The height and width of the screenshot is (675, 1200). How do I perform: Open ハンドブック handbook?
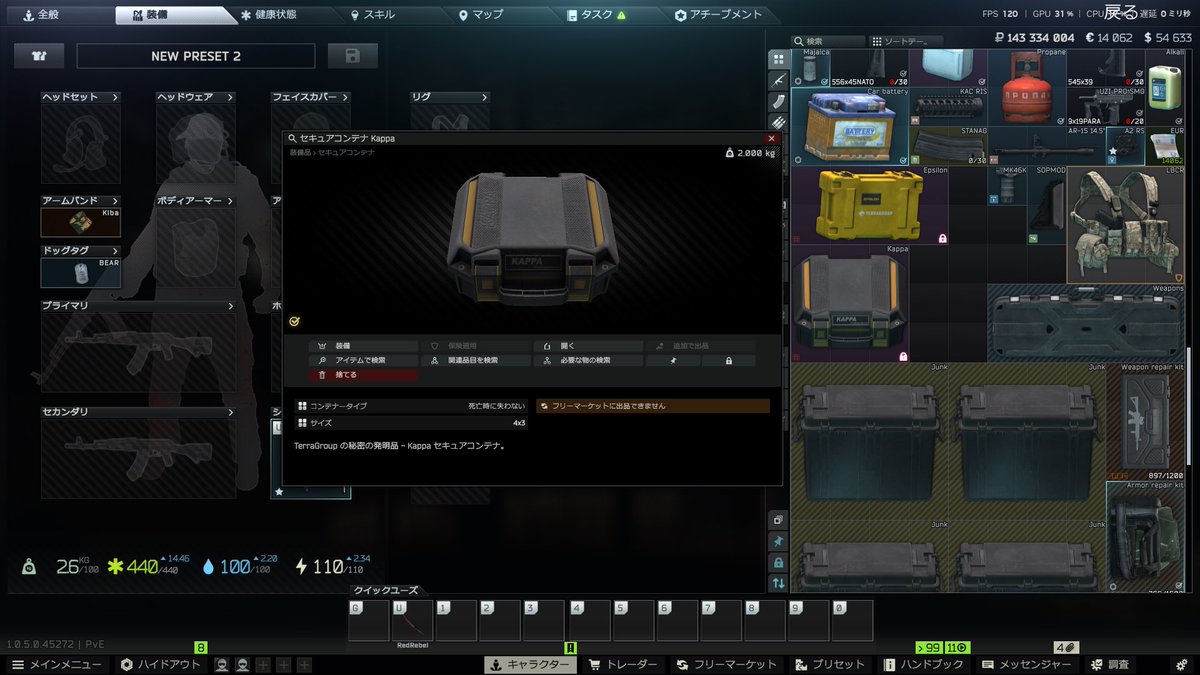click(924, 664)
